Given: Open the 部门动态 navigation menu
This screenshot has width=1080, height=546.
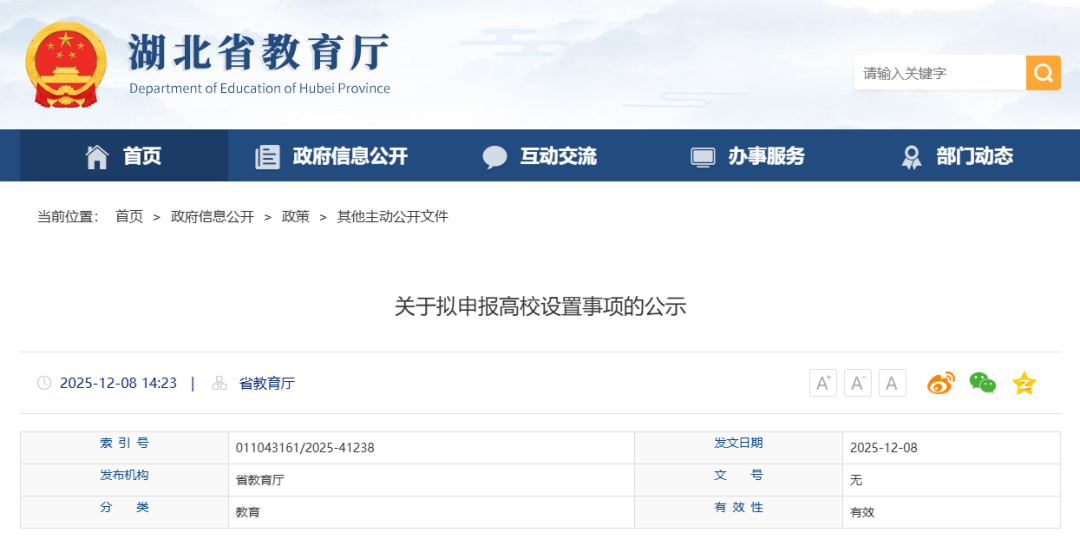Looking at the screenshot, I should click(x=956, y=156).
